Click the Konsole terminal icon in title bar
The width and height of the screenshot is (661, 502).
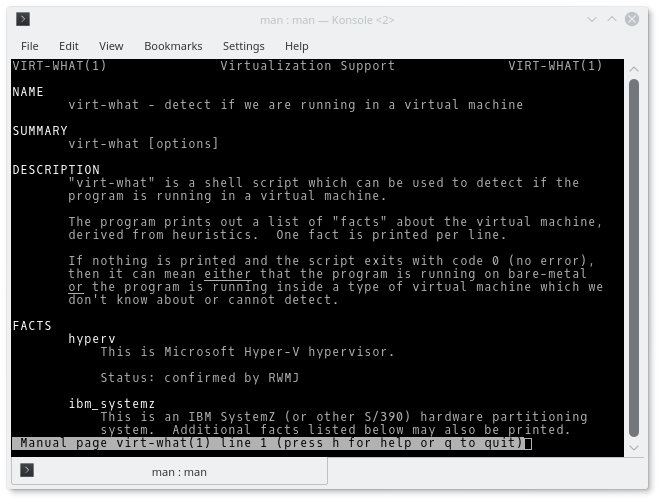point(23,18)
